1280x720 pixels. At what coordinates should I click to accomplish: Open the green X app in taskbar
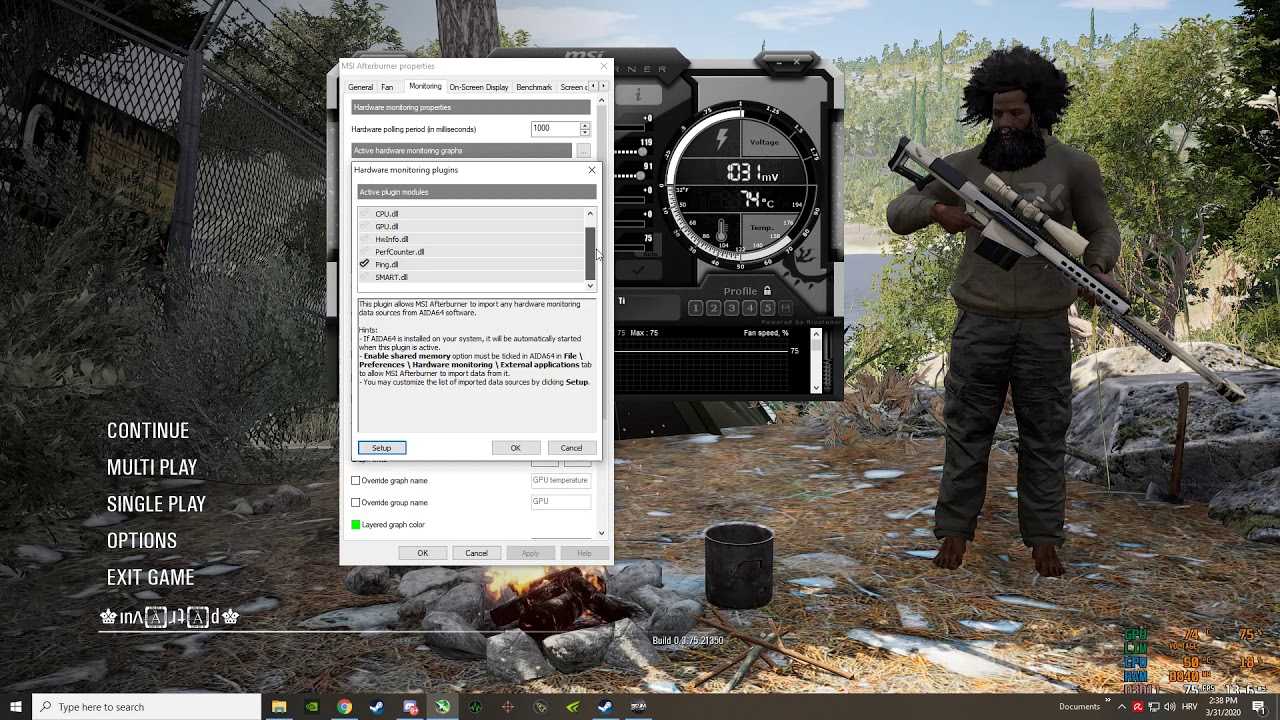[x=442, y=707]
